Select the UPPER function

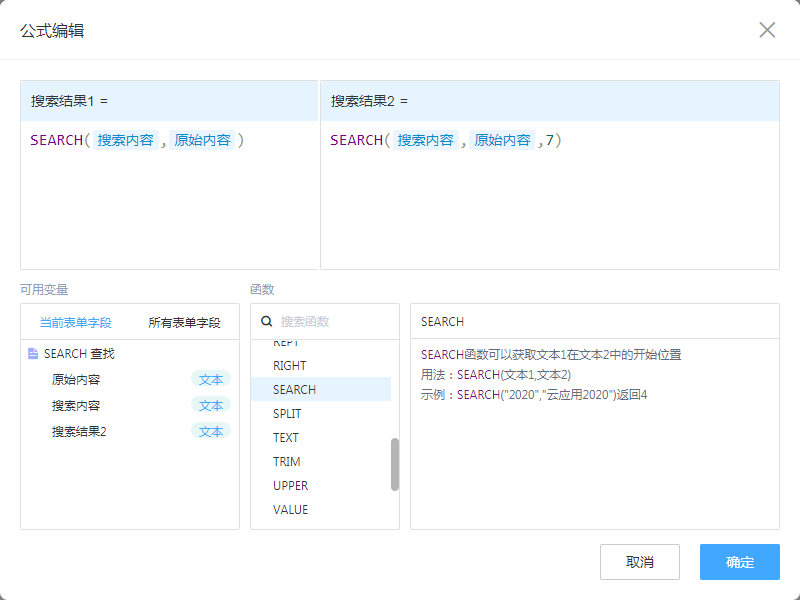[292, 485]
